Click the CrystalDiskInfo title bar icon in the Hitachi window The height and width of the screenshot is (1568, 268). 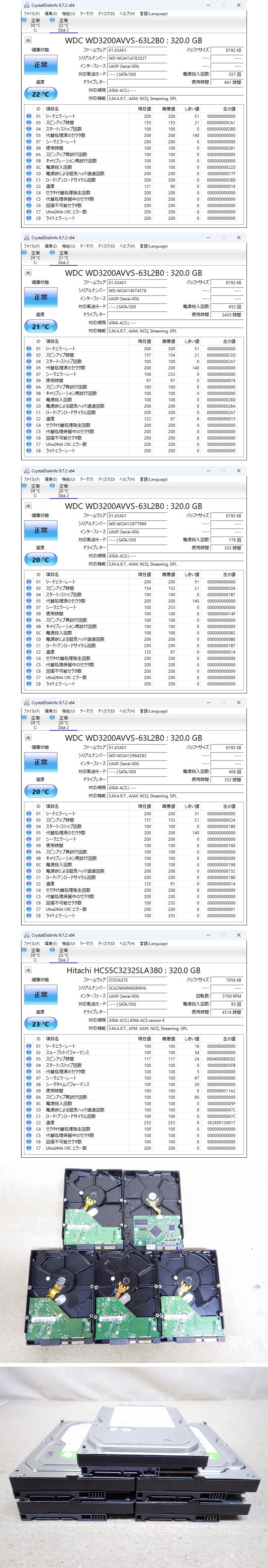(27, 935)
